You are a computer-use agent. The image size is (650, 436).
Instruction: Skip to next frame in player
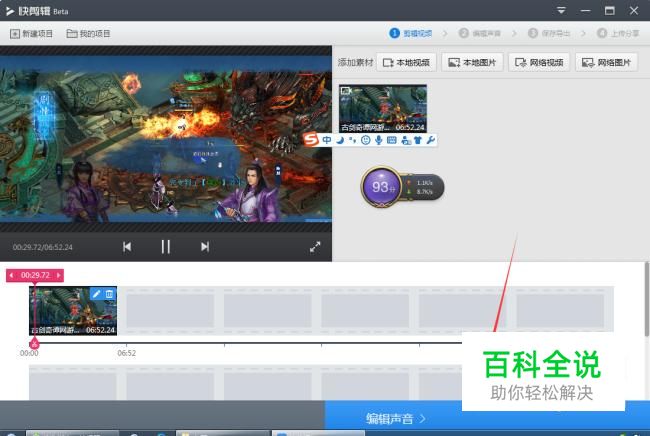(205, 247)
